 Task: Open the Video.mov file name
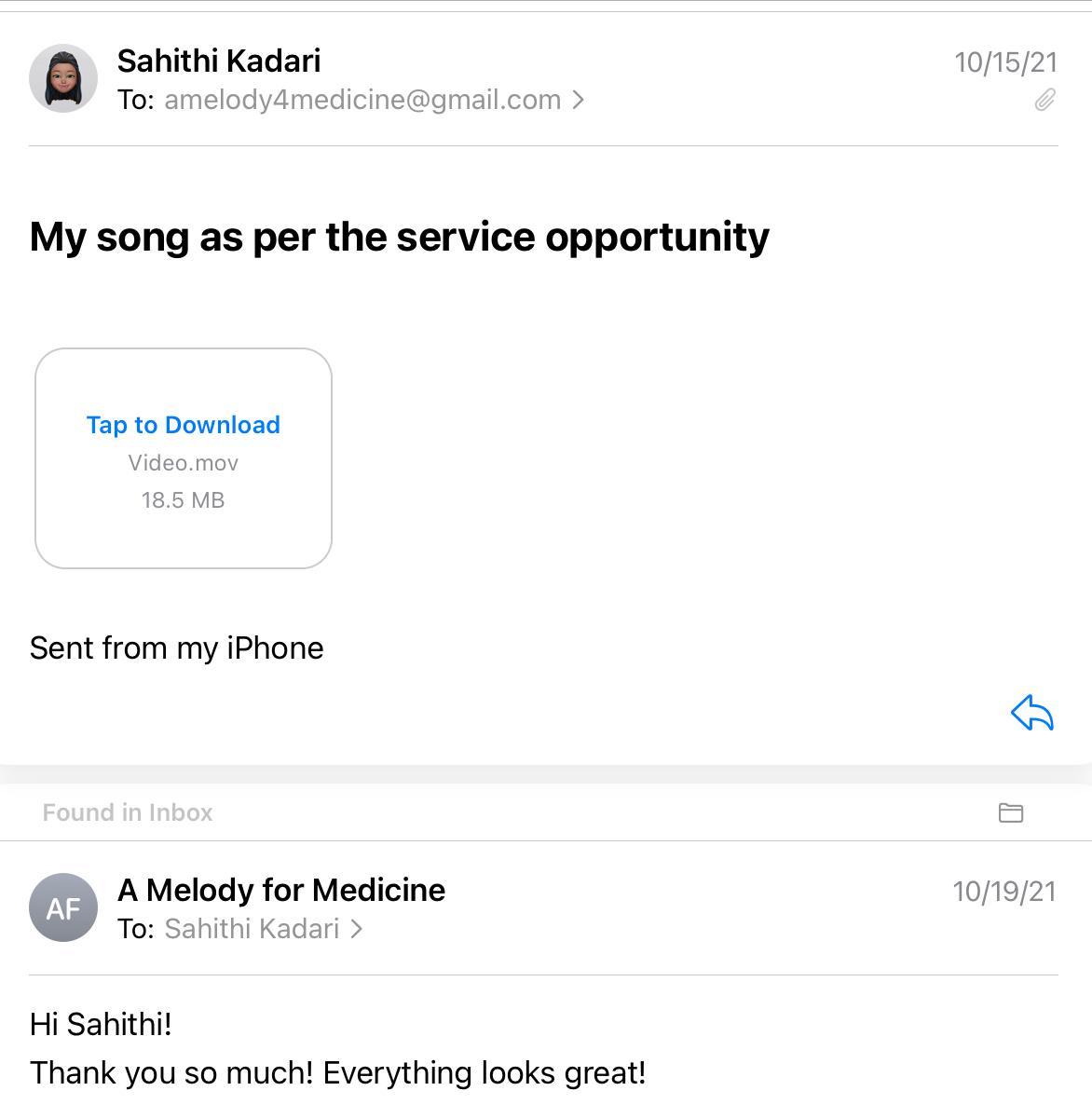click(x=184, y=463)
